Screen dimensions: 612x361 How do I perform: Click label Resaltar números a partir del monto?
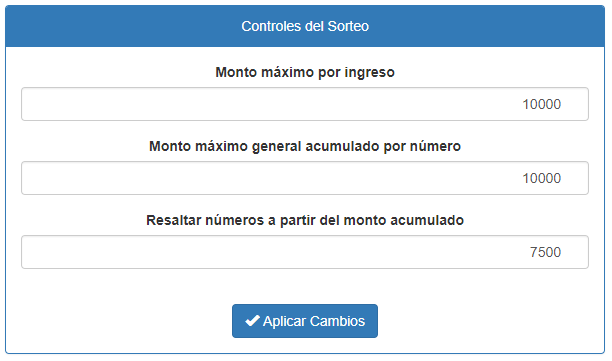[x=305, y=220]
